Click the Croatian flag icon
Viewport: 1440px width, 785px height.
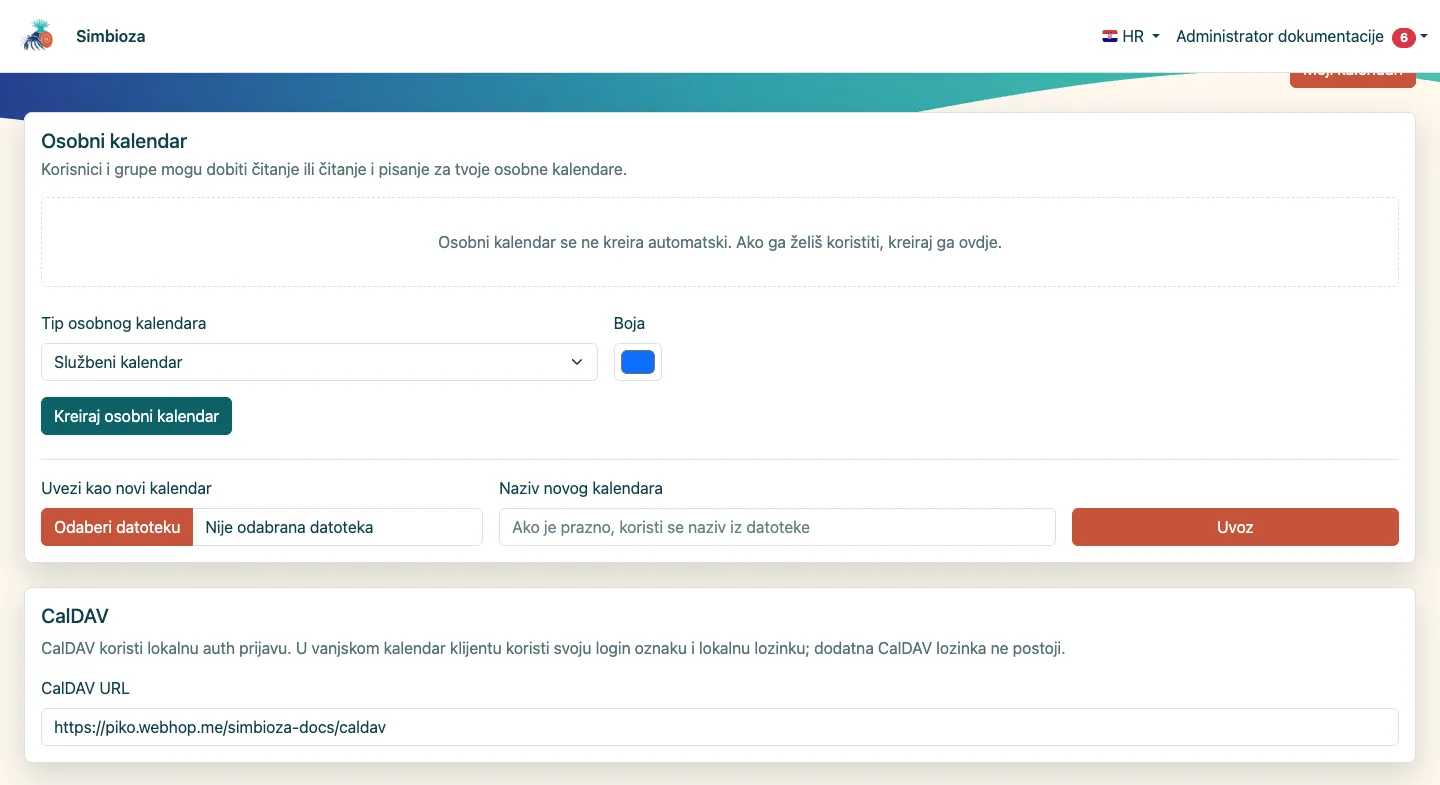click(1109, 36)
